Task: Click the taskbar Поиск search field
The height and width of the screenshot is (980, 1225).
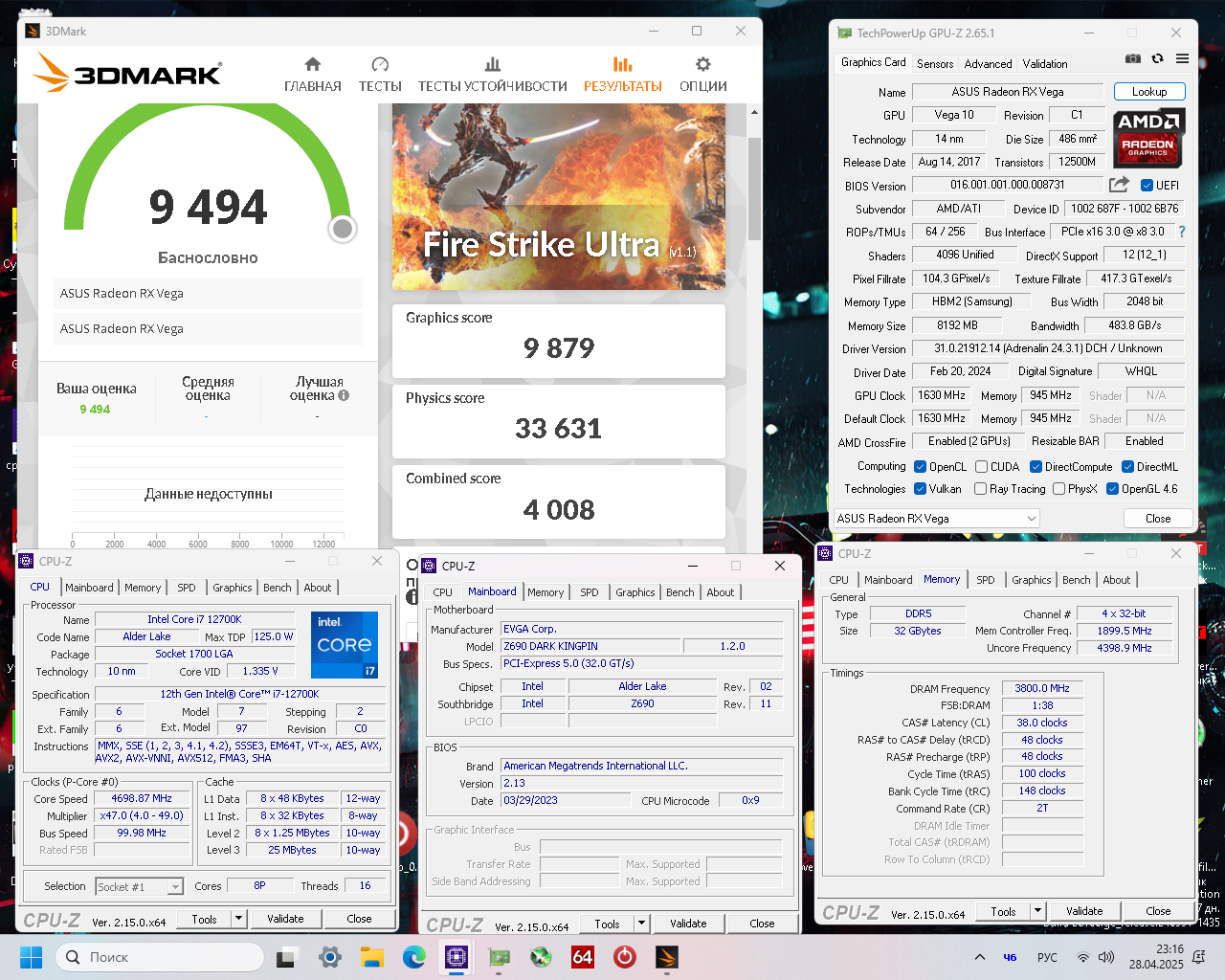Action: click(x=160, y=957)
